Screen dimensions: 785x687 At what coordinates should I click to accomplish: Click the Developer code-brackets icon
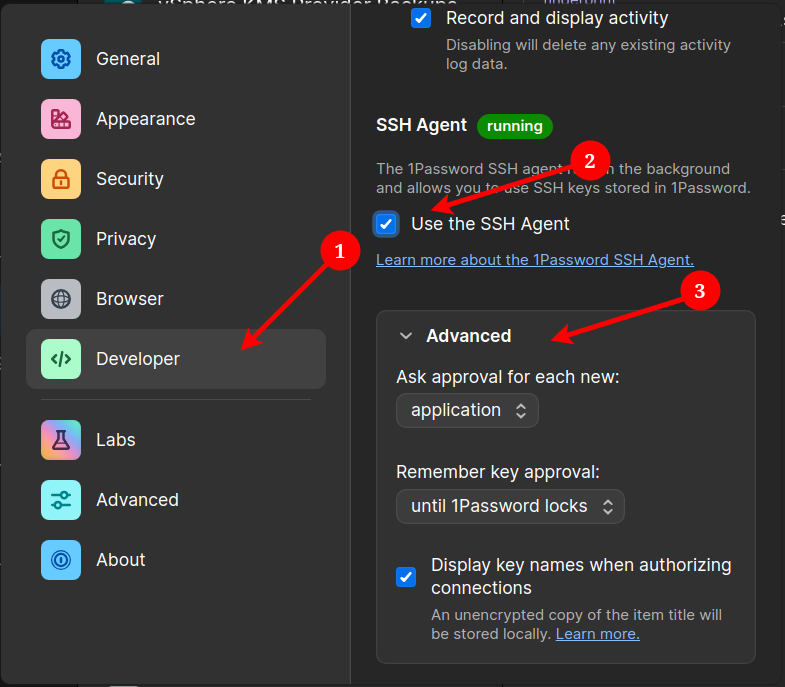pyautogui.click(x=61, y=359)
